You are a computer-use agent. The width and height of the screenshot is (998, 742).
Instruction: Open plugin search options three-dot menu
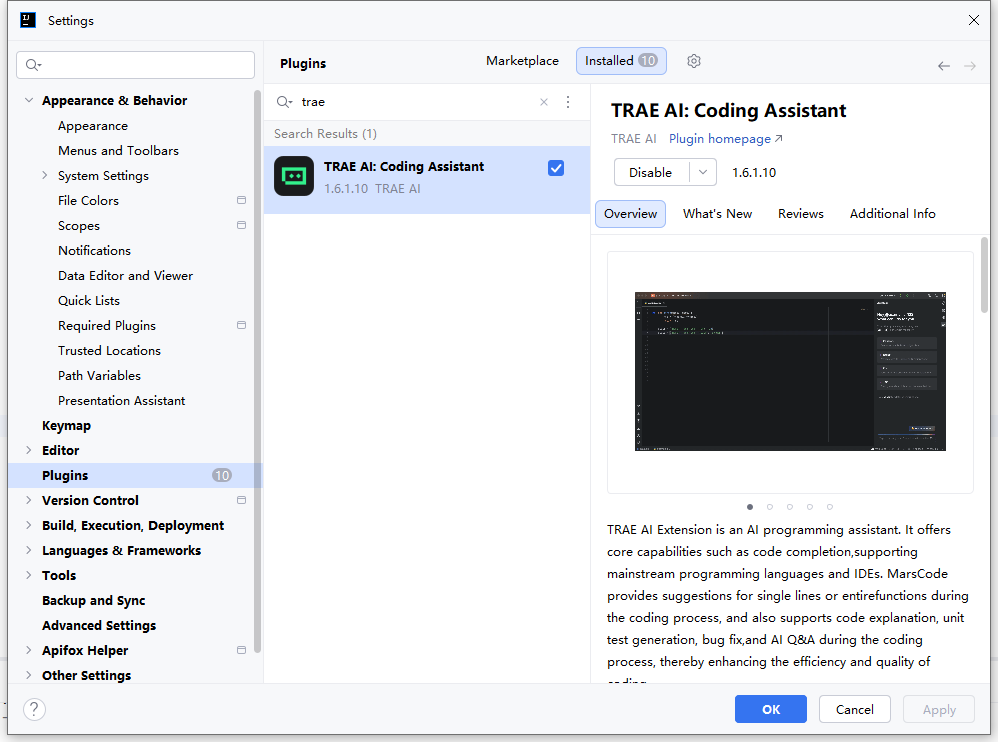point(568,102)
